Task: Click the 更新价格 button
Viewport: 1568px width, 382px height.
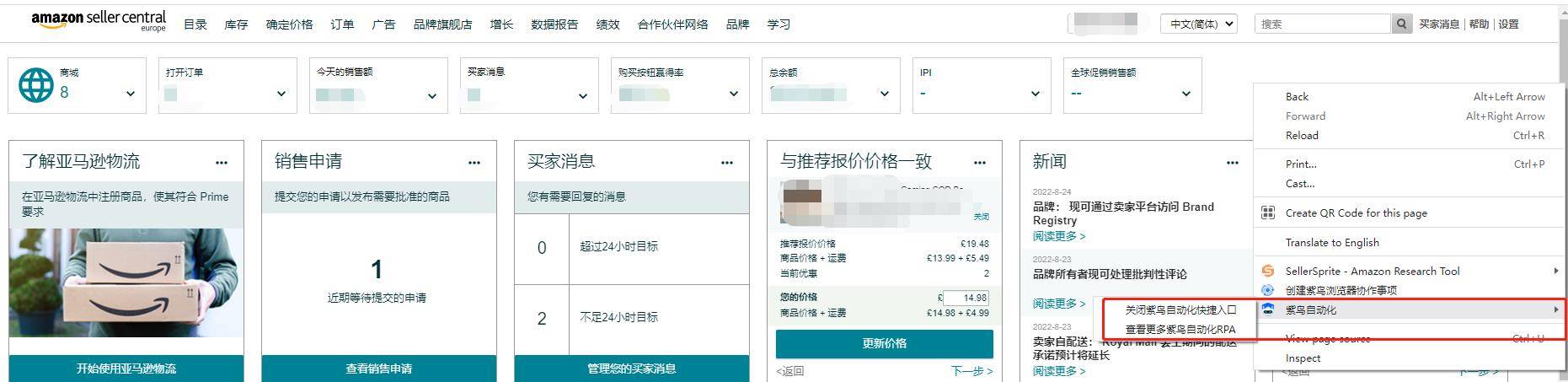Action: tap(885, 343)
